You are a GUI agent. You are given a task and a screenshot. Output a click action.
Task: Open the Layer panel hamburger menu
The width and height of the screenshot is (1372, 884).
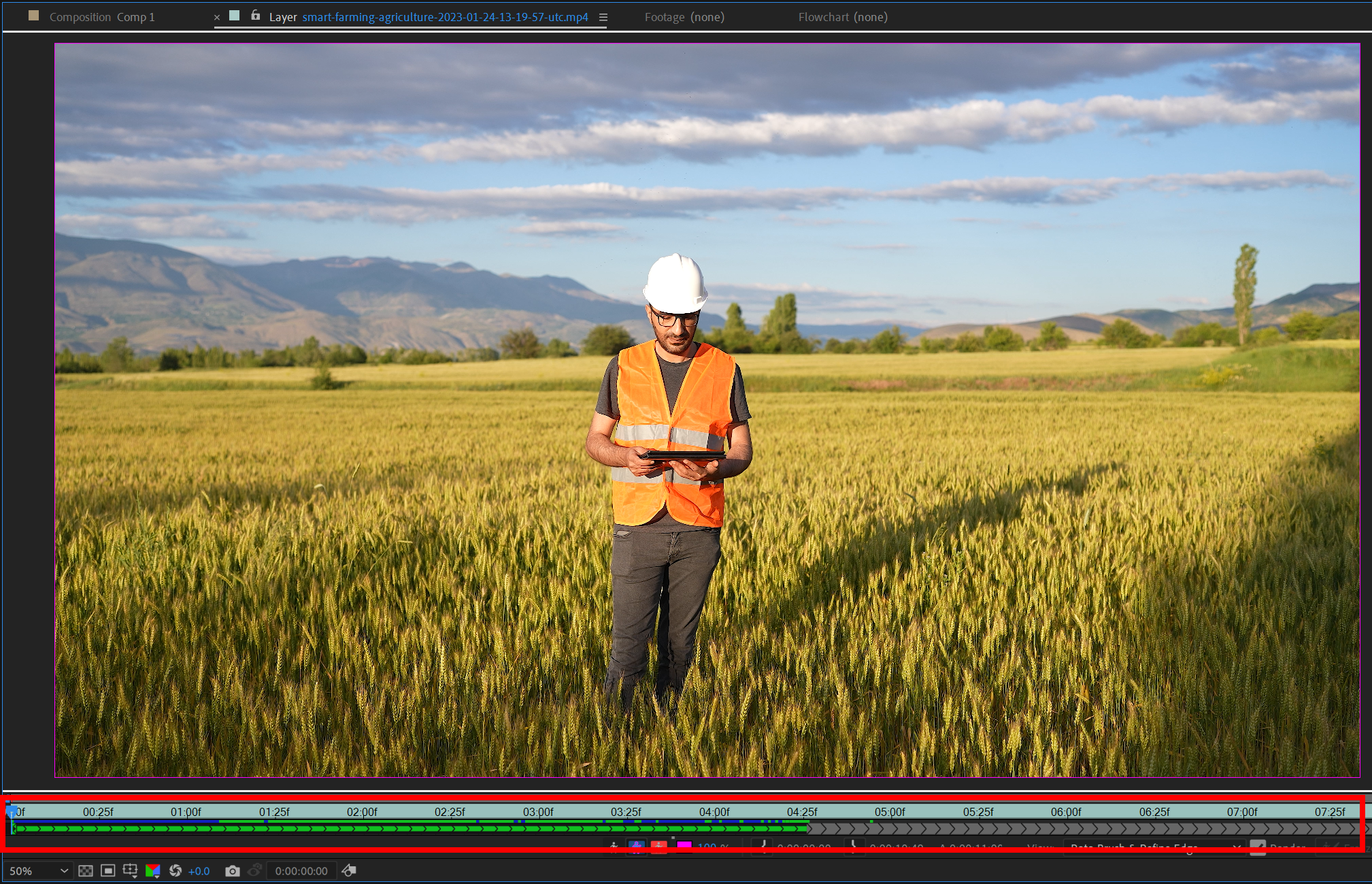point(603,18)
